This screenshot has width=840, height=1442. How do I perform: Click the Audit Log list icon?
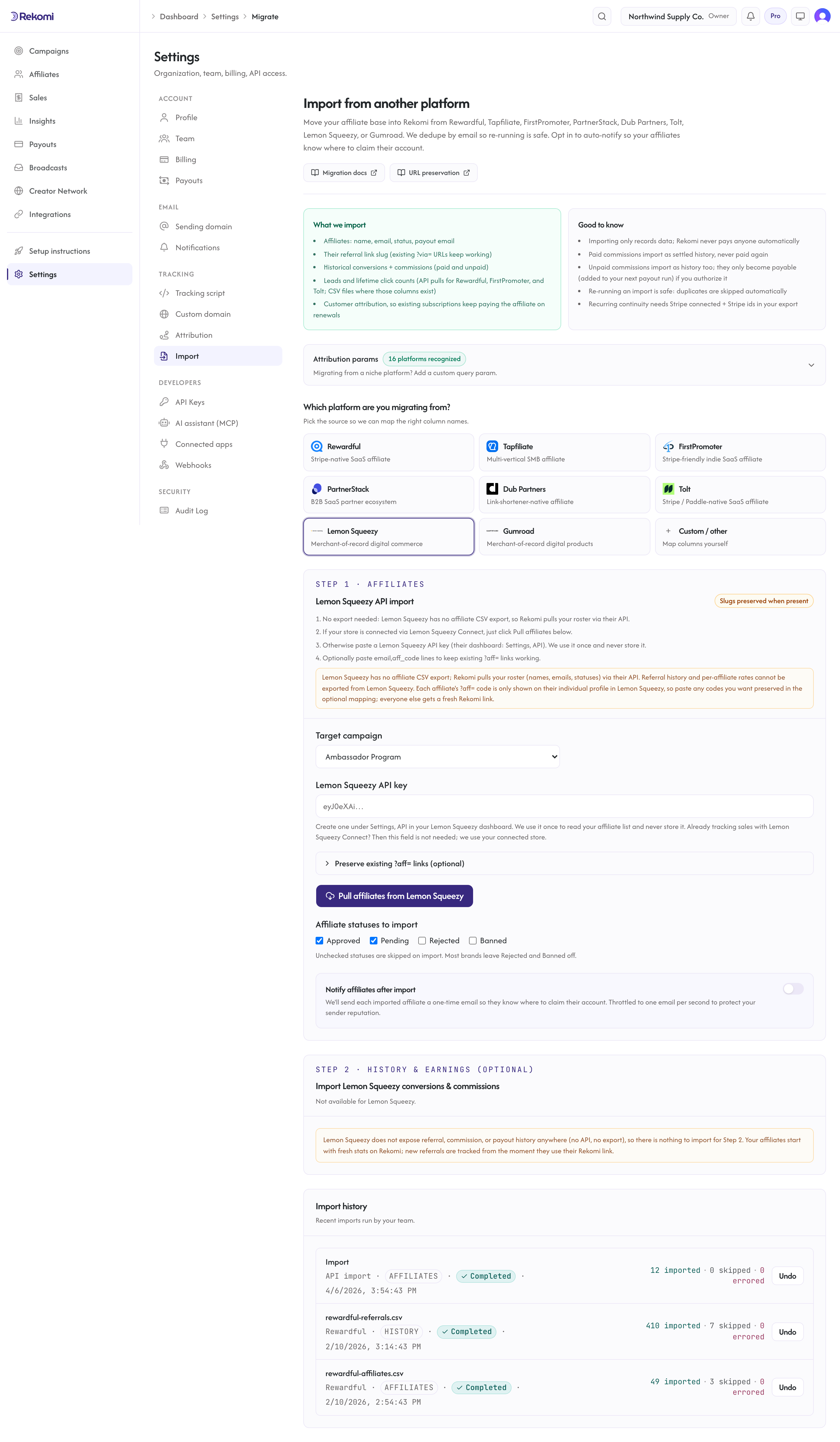tap(164, 510)
